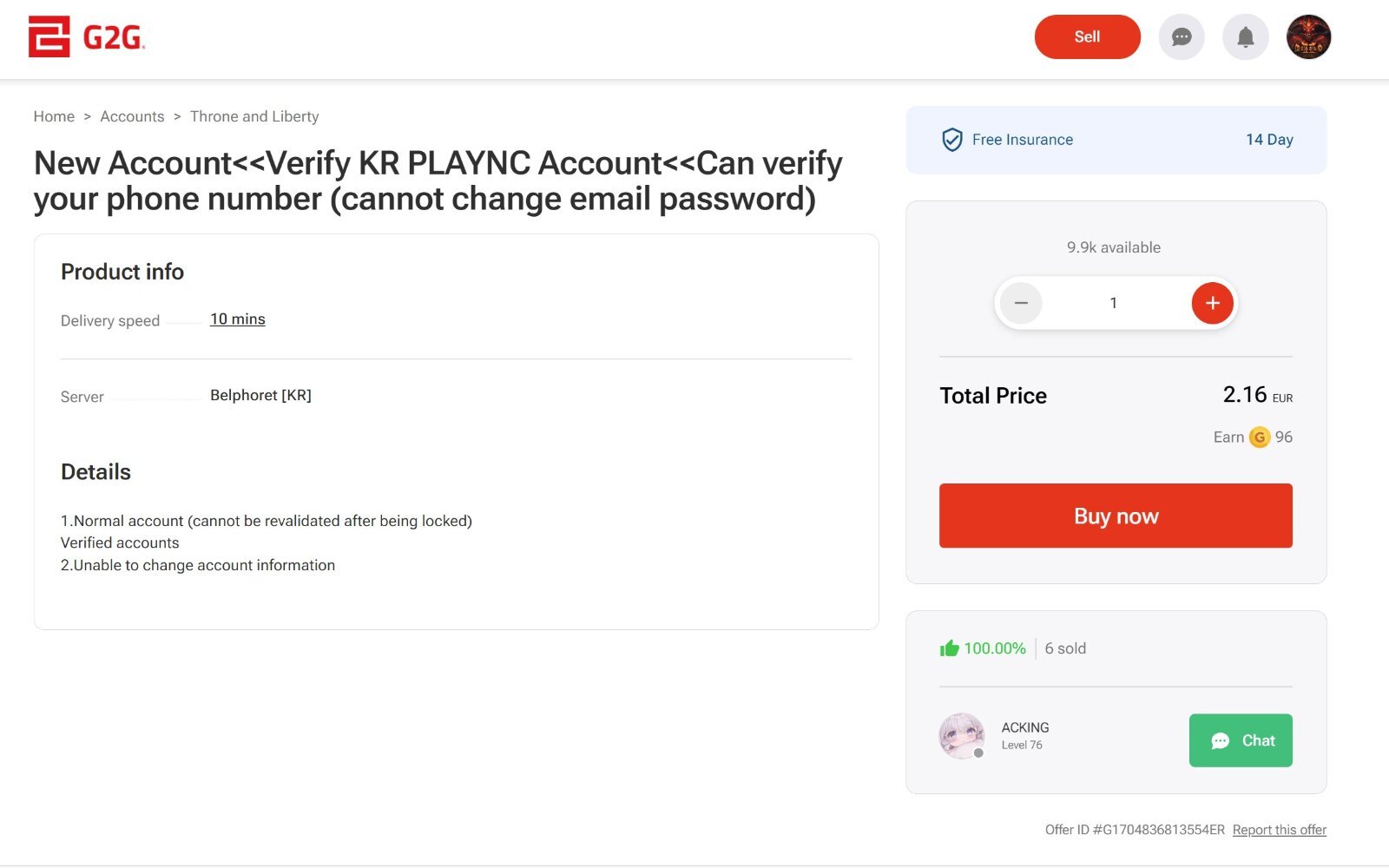Open the user profile avatar menu
This screenshot has width=1389, height=868.
(1308, 37)
